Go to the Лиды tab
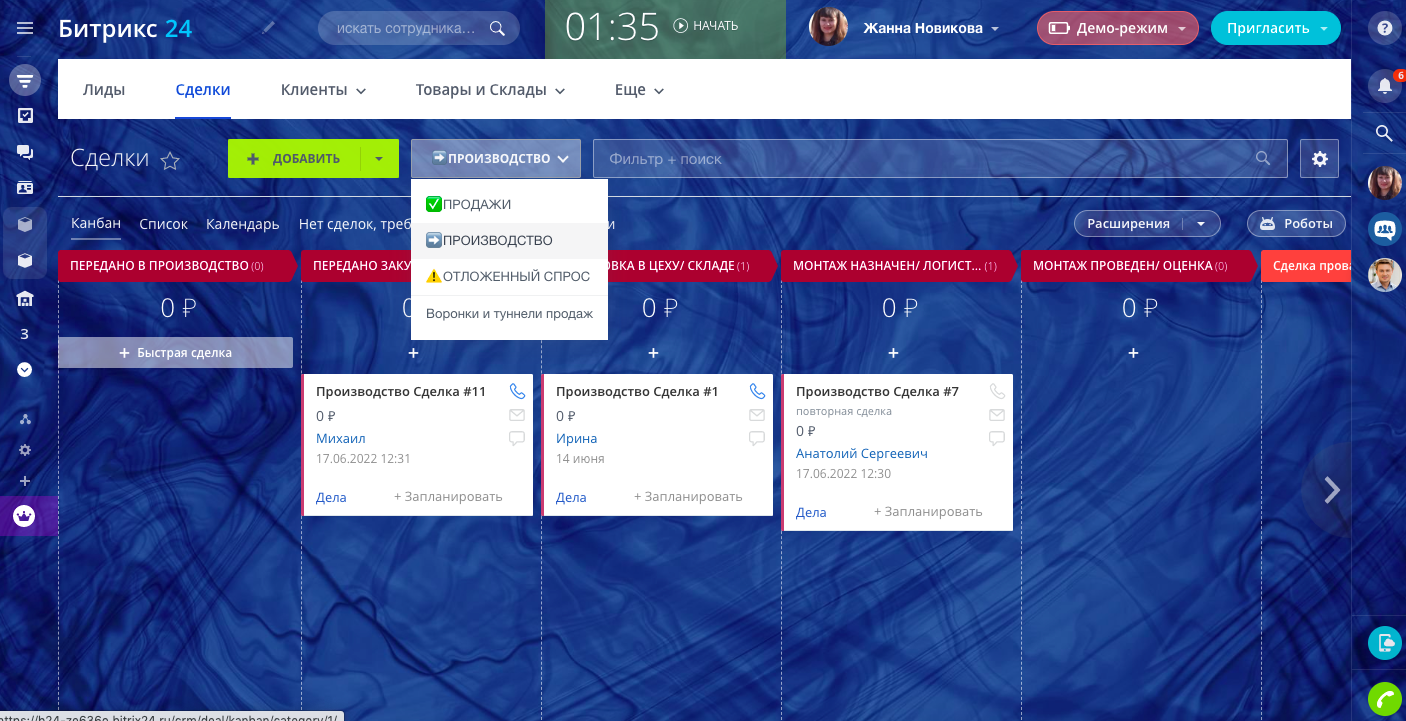Screen dimensions: 1406x721 pyautogui.click(x=104, y=90)
